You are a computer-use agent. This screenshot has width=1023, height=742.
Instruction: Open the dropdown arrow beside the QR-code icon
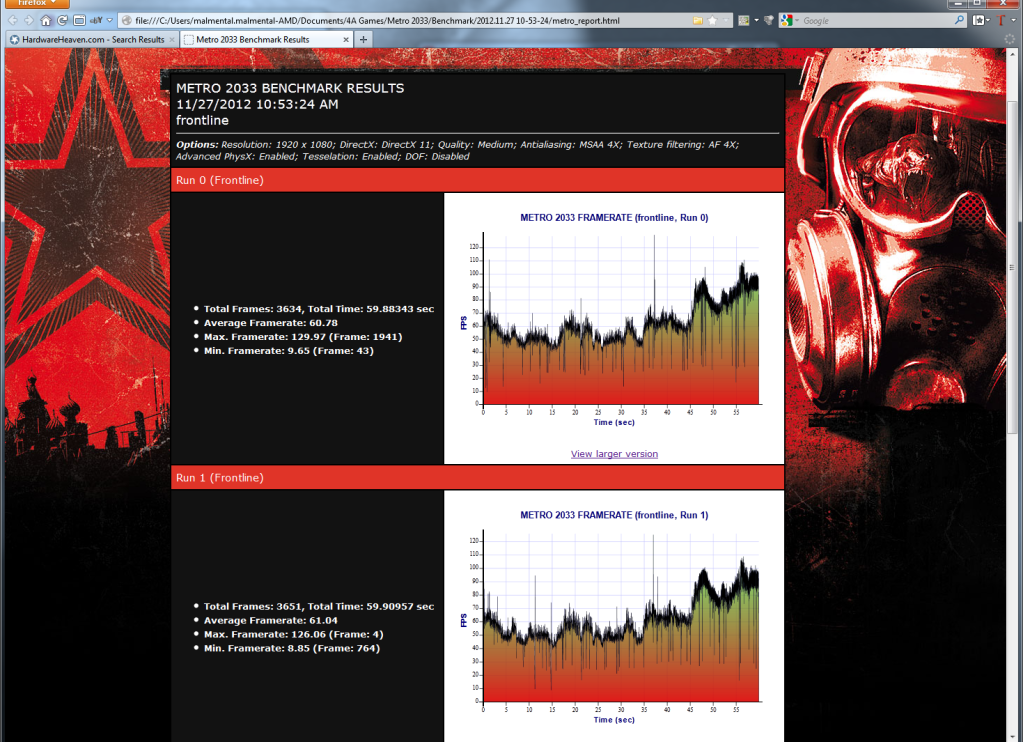click(756, 20)
